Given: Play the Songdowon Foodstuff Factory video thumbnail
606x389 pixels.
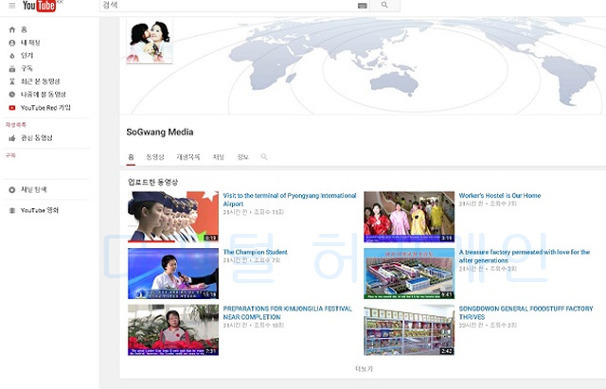Looking at the screenshot, I should pyautogui.click(x=409, y=330).
